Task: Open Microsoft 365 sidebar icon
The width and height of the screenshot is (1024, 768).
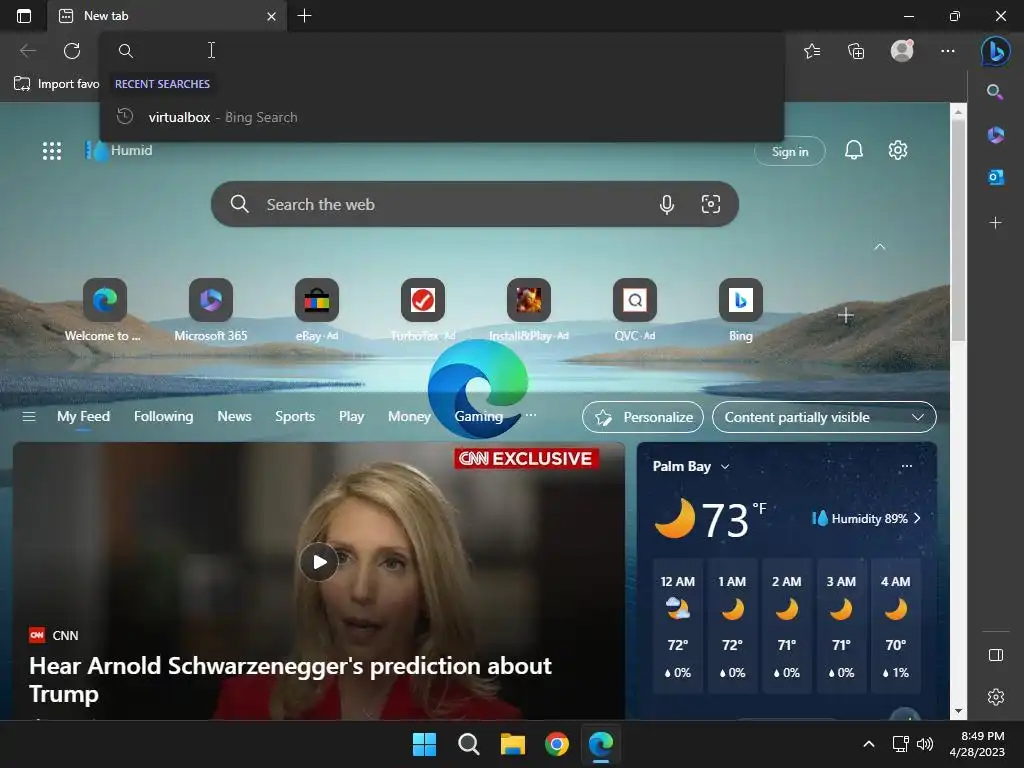Action: [995, 135]
